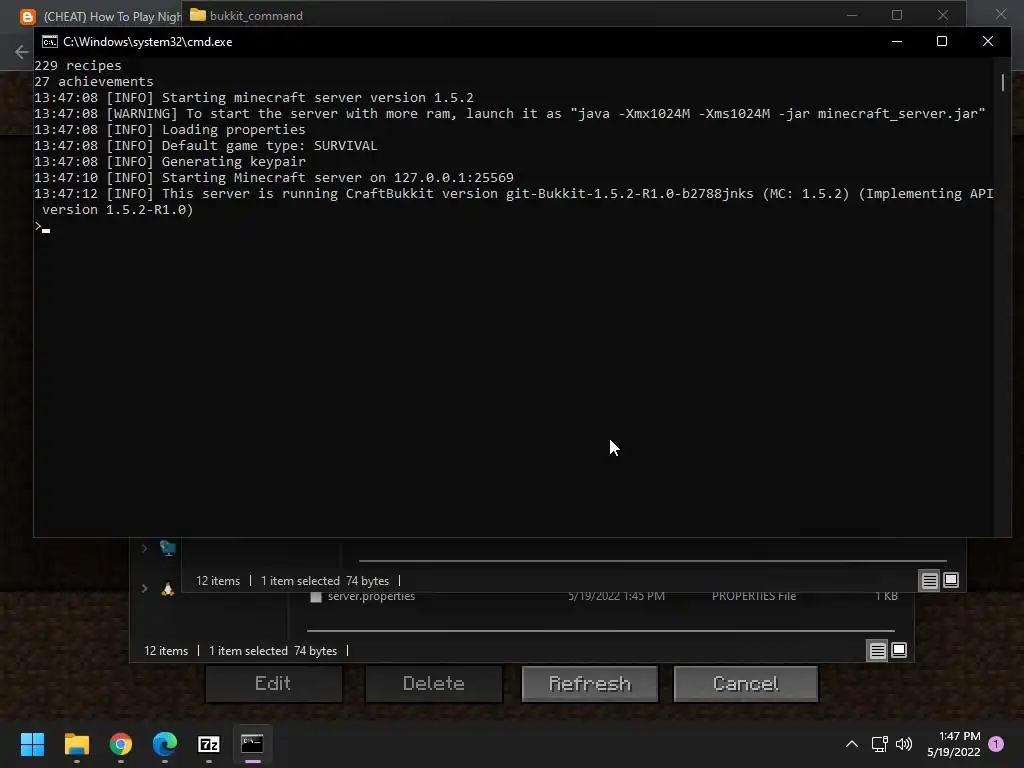Click the Delete button in Minecraft
The width and height of the screenshot is (1024, 768).
pyautogui.click(x=434, y=684)
